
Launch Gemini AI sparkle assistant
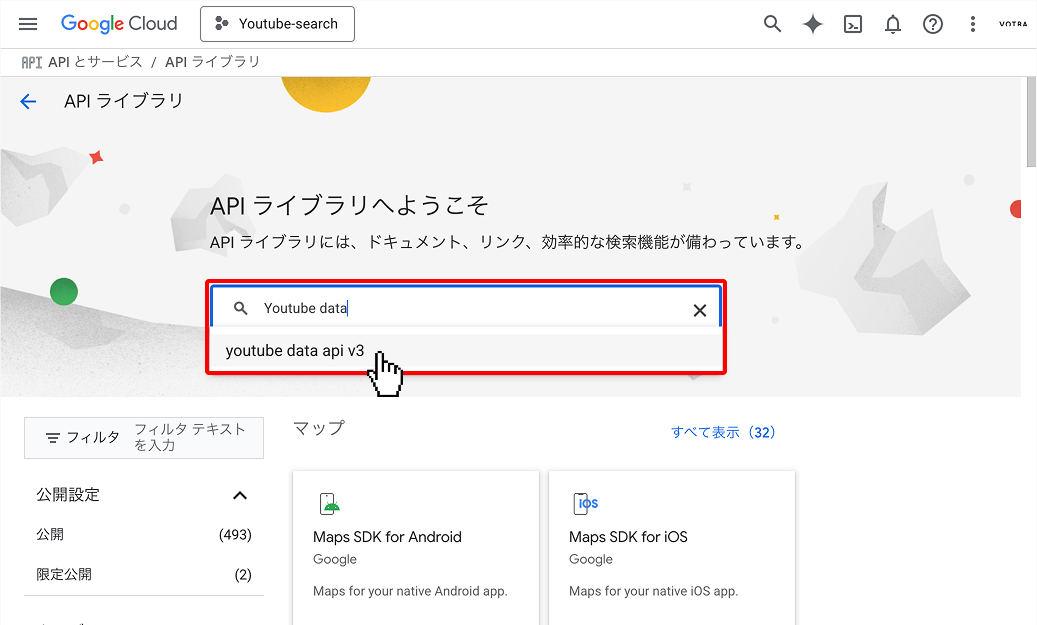coord(812,24)
